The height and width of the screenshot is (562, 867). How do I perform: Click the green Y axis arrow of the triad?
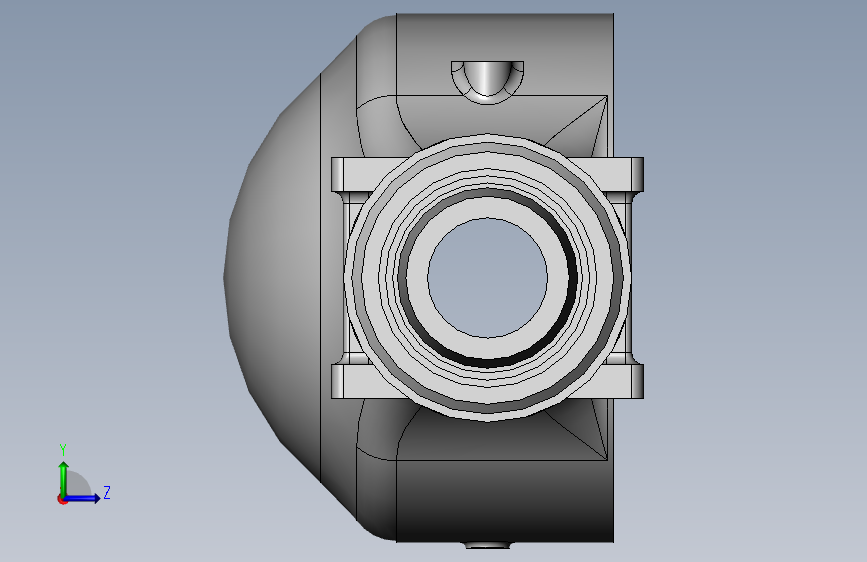tap(64, 478)
